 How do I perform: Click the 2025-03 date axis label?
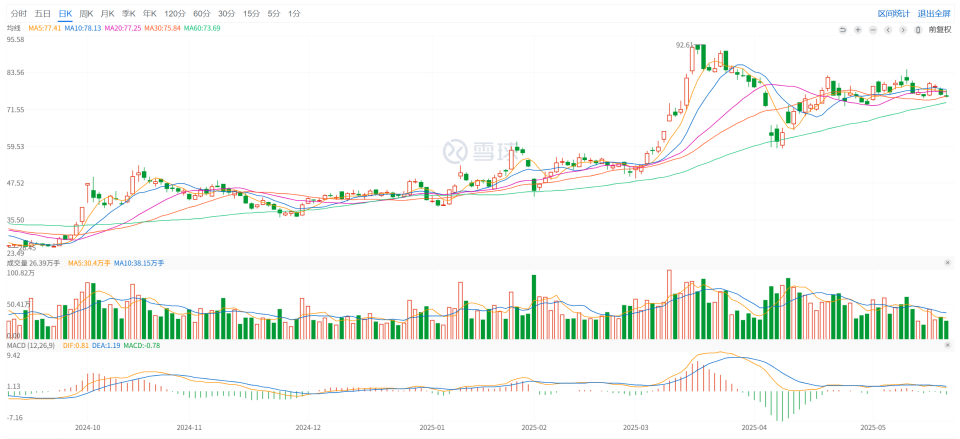click(x=634, y=427)
